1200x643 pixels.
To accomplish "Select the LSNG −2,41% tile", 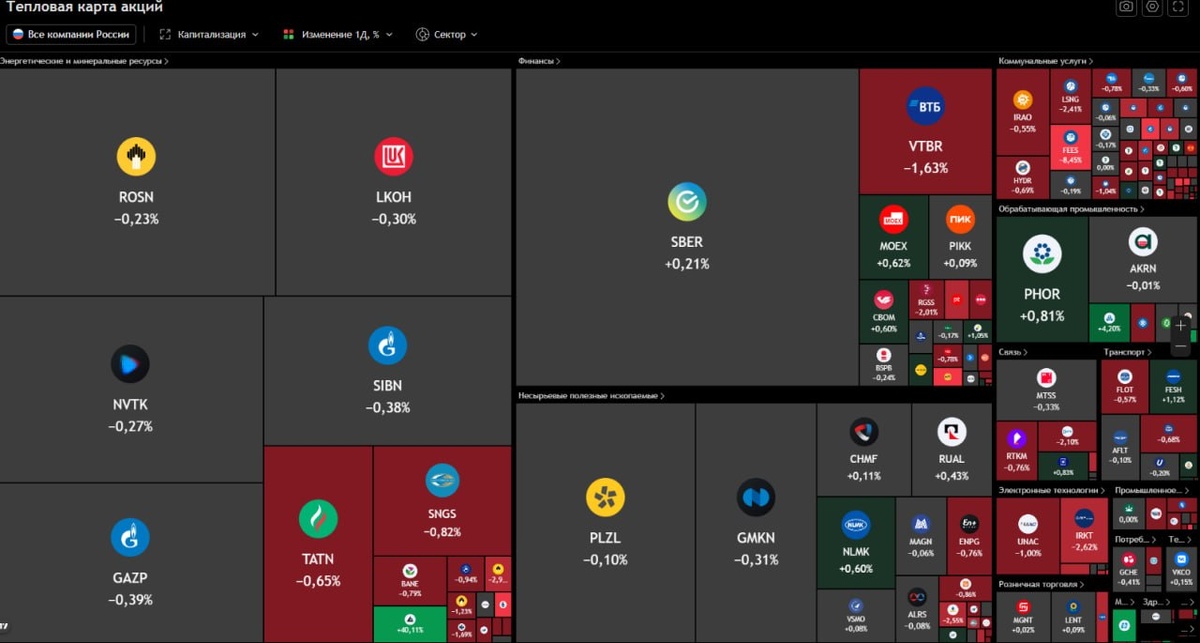I will point(1070,96).
